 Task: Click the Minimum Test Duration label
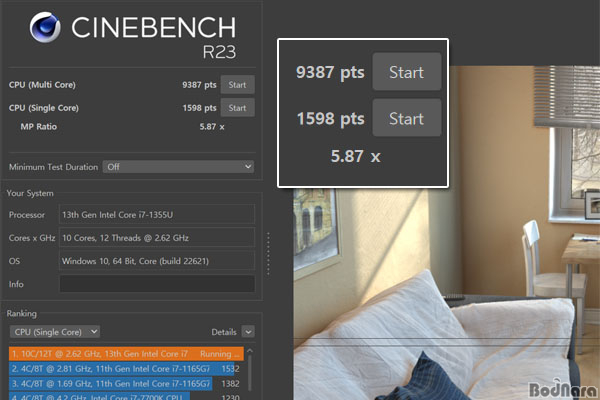point(54,167)
